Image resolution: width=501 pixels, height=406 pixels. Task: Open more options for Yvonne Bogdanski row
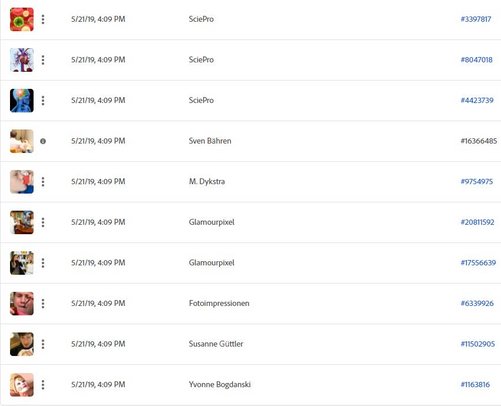tap(43, 385)
